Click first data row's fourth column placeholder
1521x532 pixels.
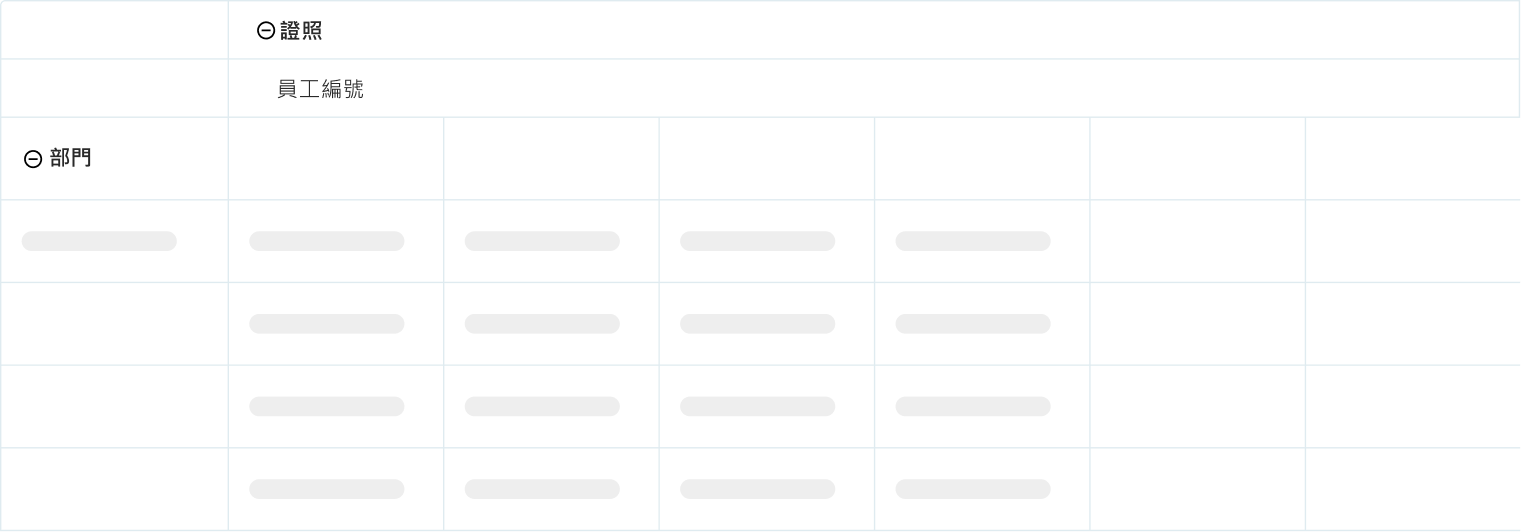973,241
